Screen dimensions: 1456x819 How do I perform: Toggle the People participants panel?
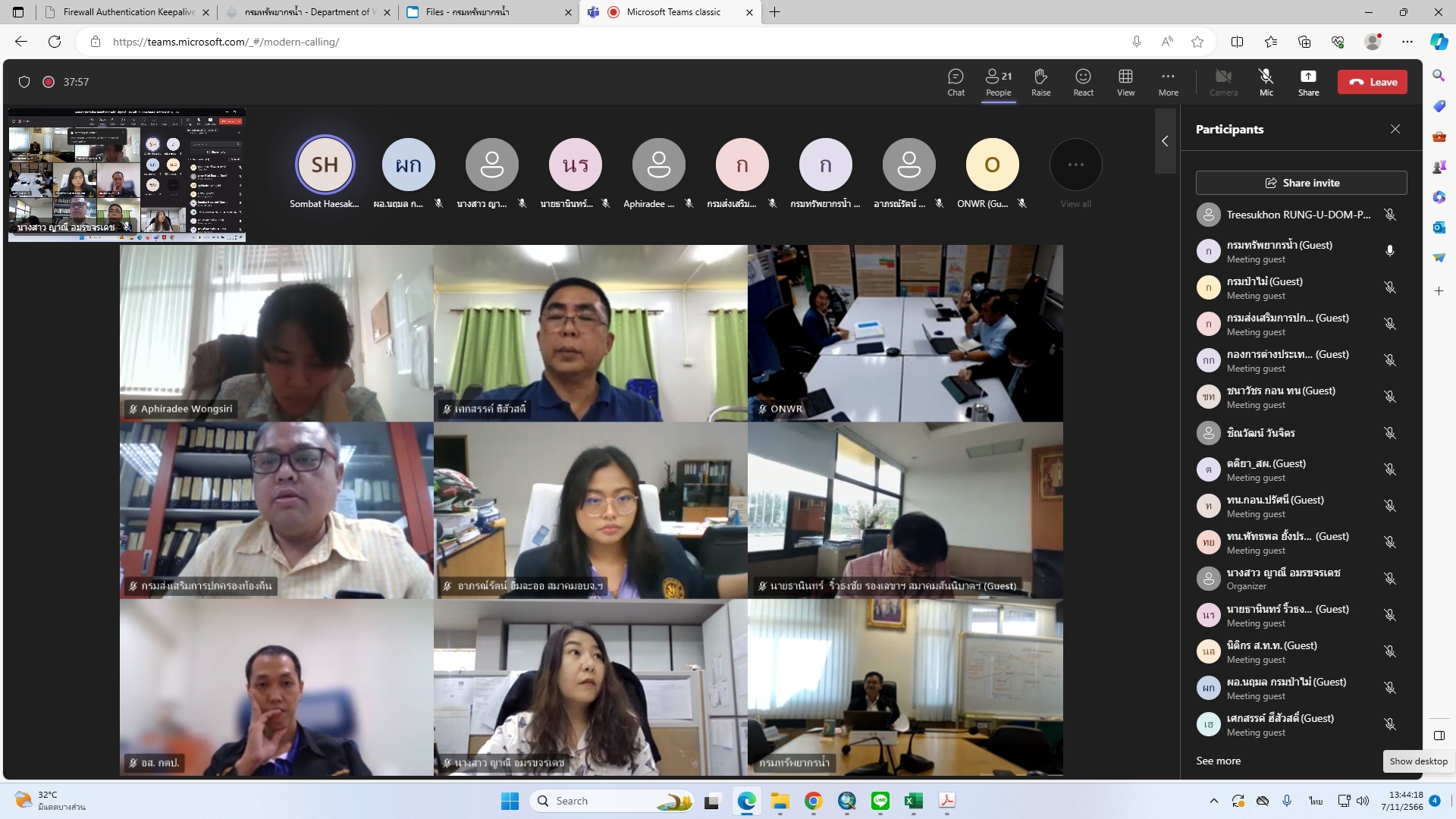coord(998,82)
